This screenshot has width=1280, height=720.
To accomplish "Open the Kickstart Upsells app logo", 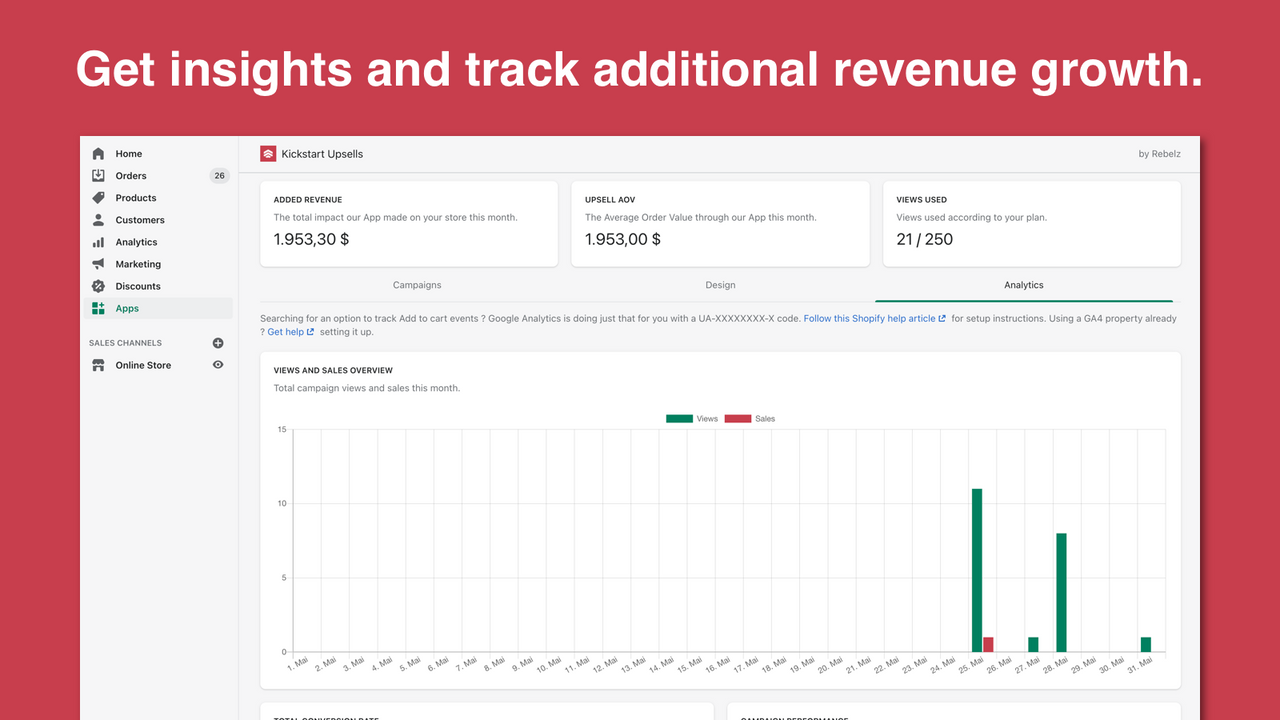I will coord(268,153).
